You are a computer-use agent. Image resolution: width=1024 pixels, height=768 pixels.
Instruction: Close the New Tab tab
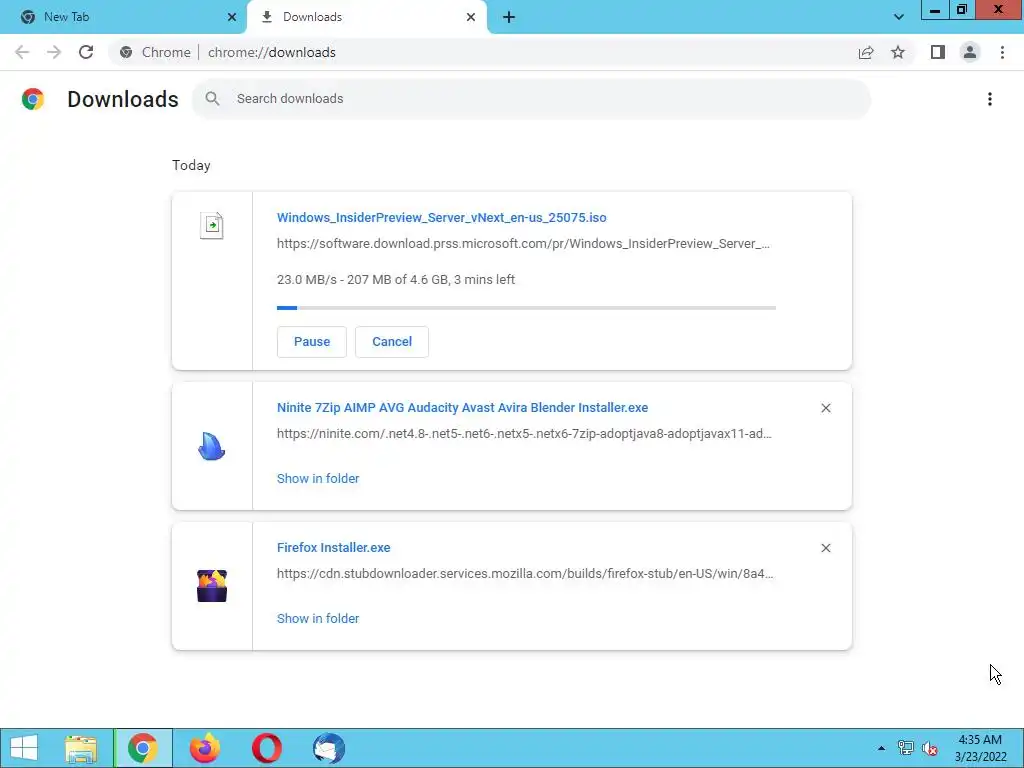[x=232, y=17]
